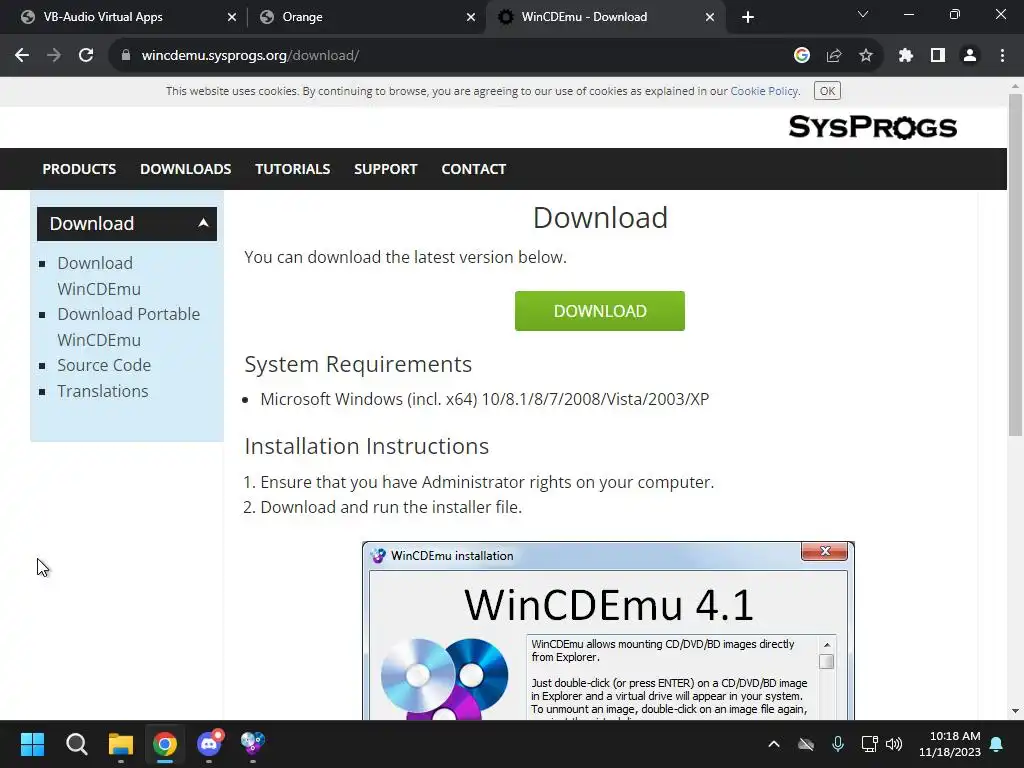1024x768 pixels.
Task: Dismiss cookie notice with OK
Action: coord(827,91)
